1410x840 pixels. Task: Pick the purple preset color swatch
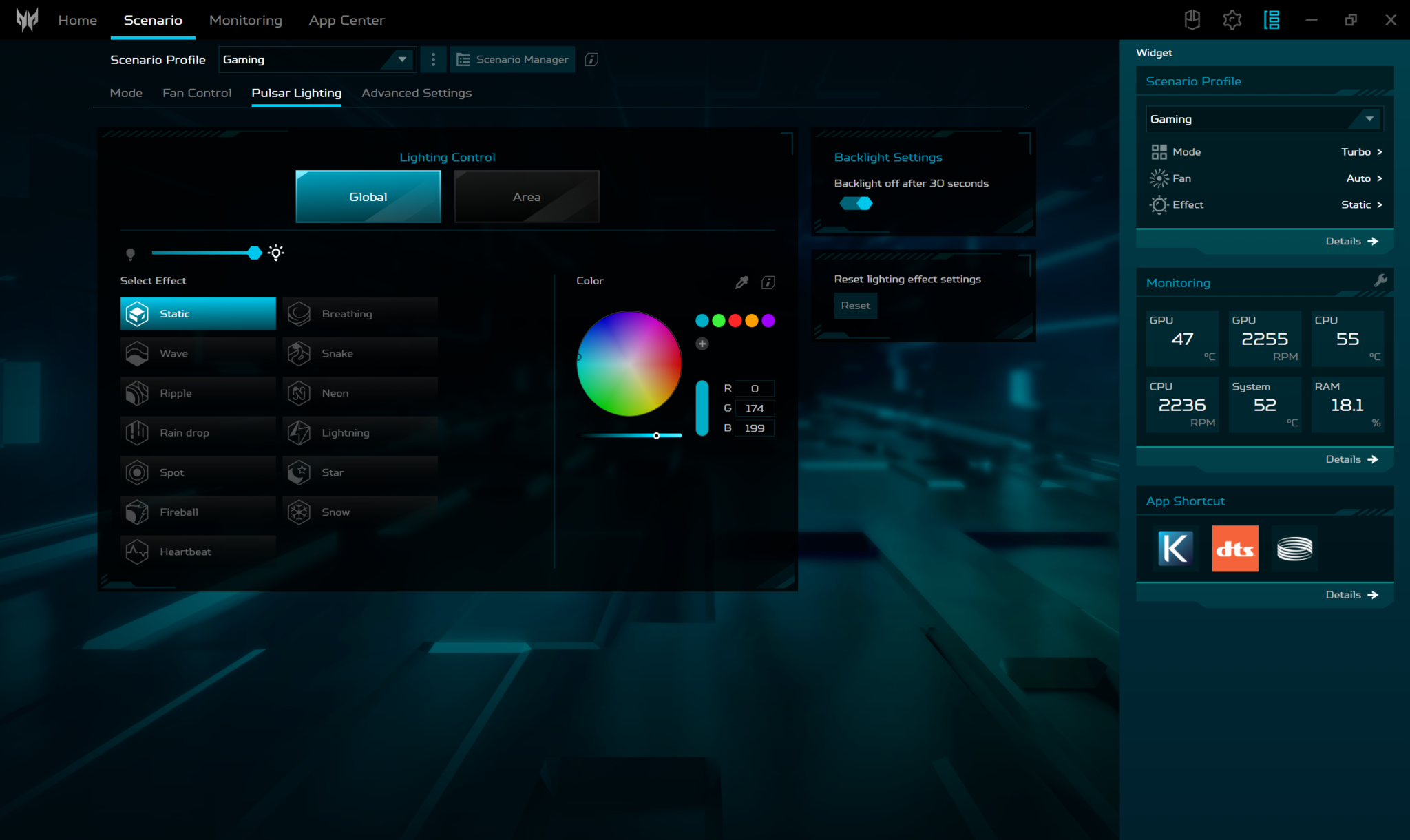click(768, 321)
